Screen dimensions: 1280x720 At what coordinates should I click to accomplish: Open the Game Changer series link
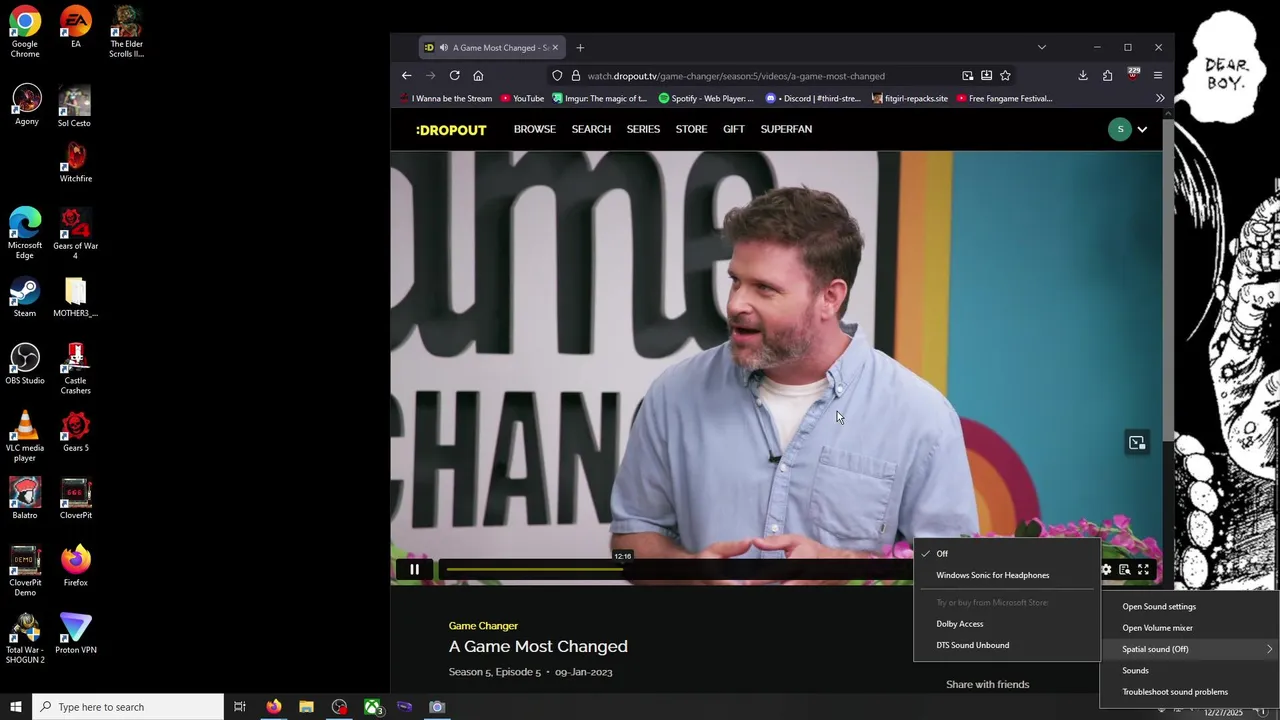point(483,626)
